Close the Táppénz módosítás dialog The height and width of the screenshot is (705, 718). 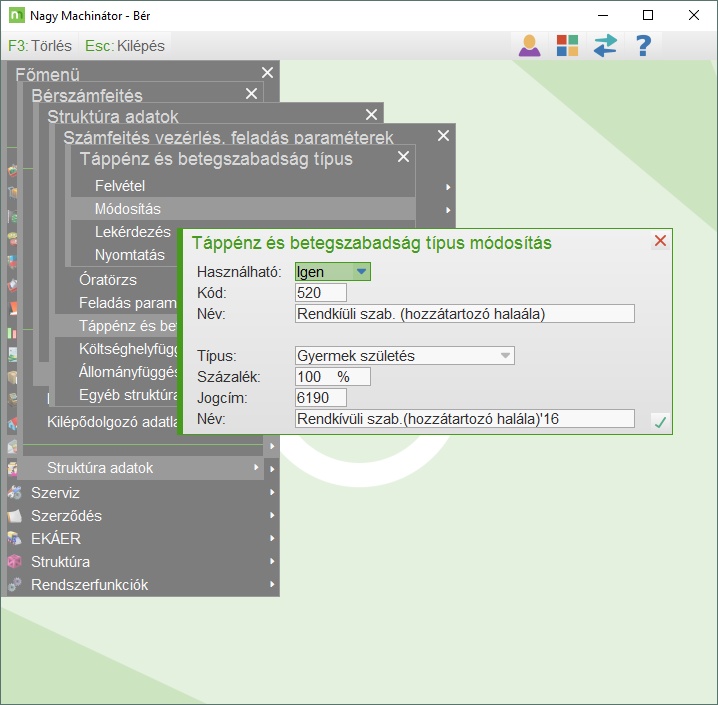[x=660, y=241]
